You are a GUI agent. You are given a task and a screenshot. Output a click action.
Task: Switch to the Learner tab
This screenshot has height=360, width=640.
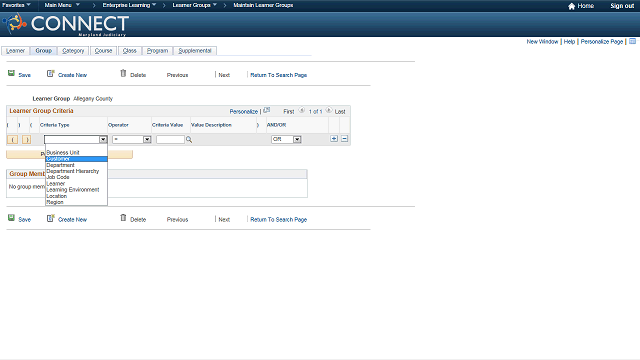tap(16, 51)
